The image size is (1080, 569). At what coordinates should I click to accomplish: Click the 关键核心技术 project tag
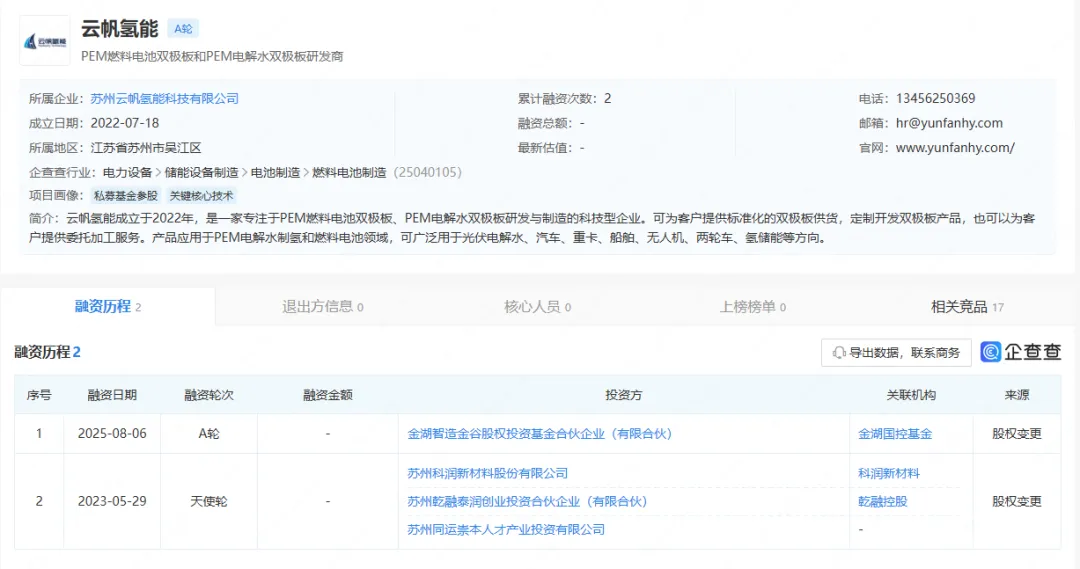201,196
